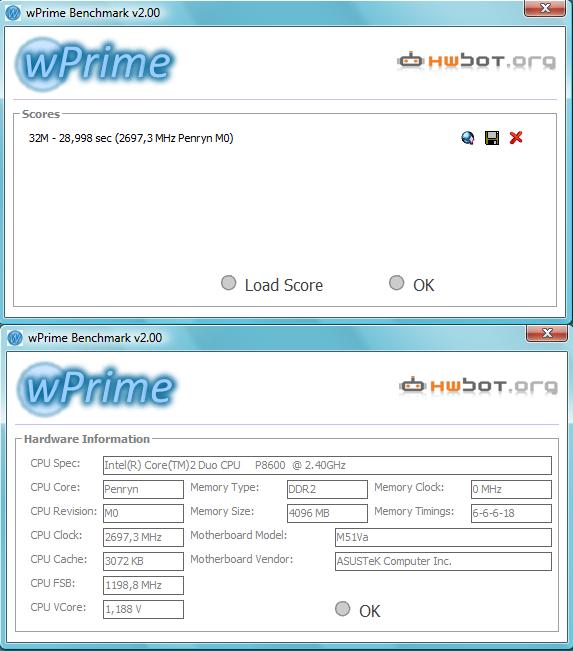This screenshot has width=573, height=651.
Task: Click the CPU VCore field showing 1,188 V
Action: (143, 609)
